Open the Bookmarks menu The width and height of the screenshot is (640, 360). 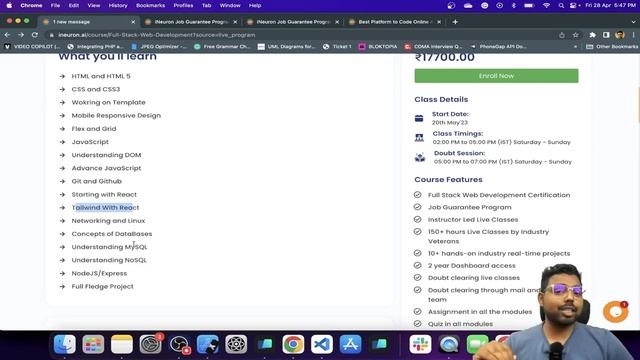[151, 6]
